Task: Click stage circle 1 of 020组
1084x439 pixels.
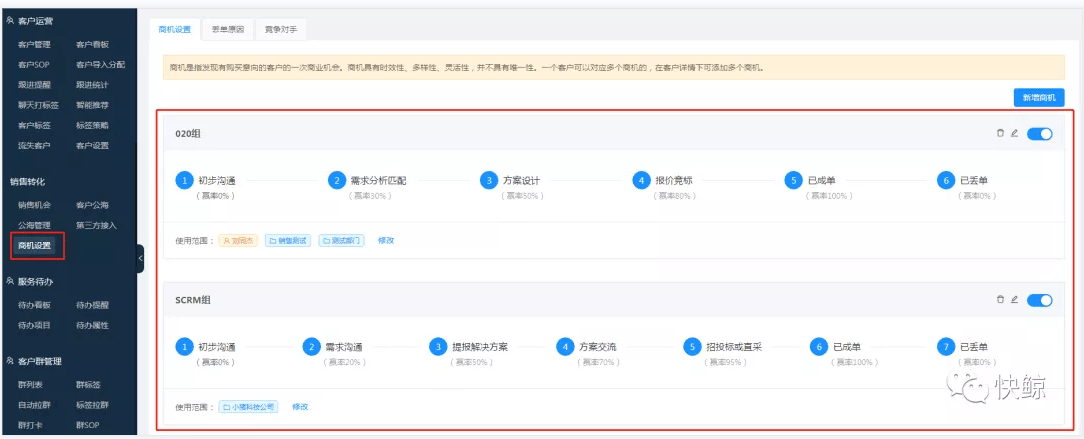Action: tap(184, 180)
